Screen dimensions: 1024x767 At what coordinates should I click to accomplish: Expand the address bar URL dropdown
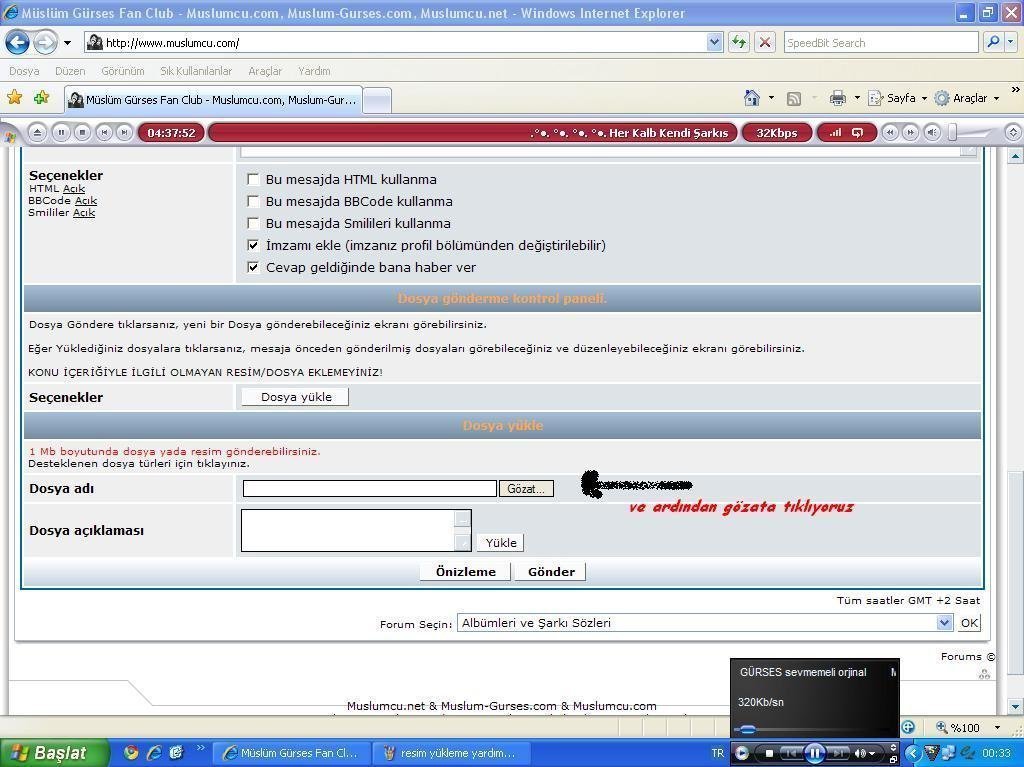tap(714, 42)
